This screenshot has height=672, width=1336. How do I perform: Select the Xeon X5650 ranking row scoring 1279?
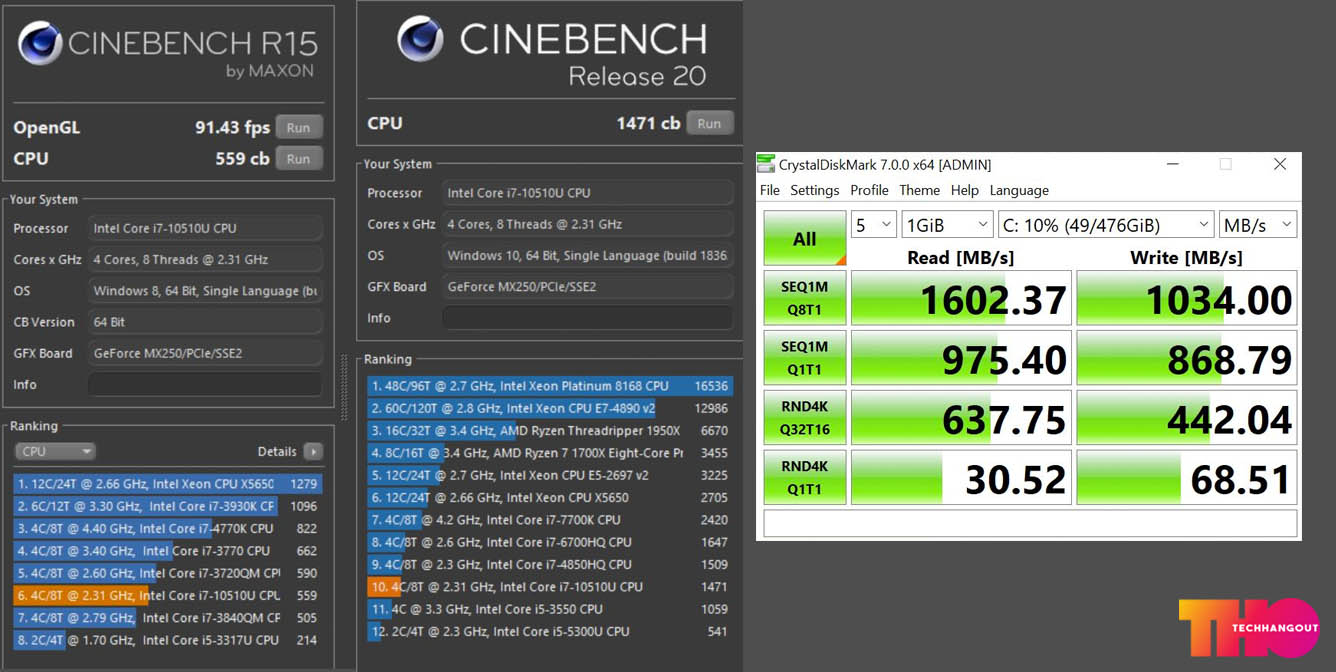pyautogui.click(x=168, y=484)
